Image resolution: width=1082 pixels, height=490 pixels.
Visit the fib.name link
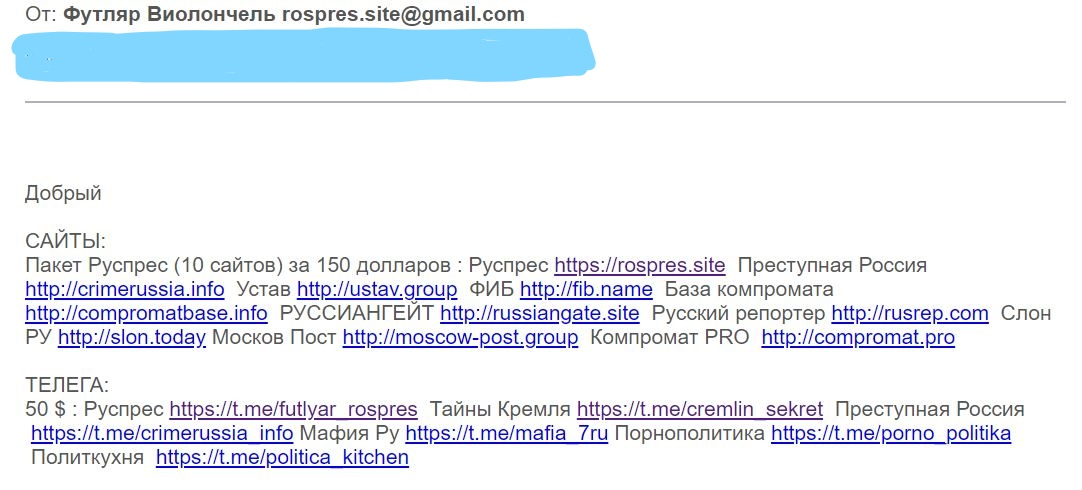point(586,288)
